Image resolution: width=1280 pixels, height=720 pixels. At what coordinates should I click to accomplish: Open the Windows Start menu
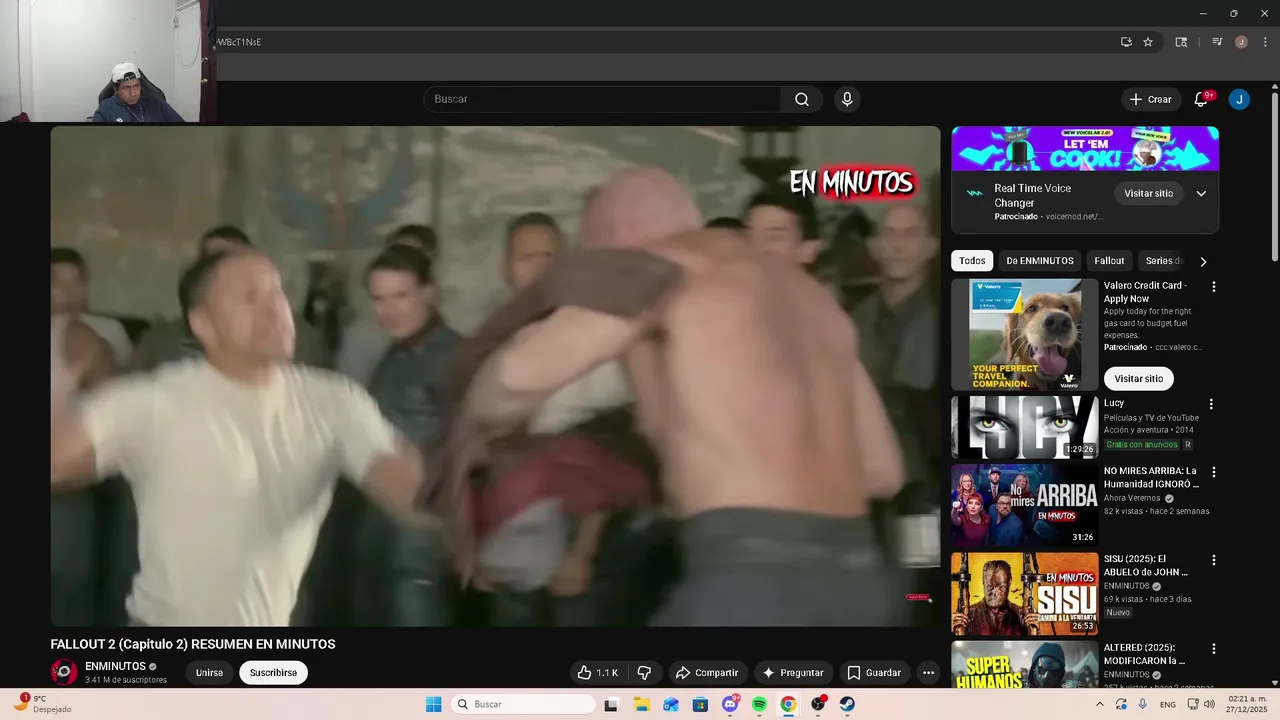click(x=433, y=704)
